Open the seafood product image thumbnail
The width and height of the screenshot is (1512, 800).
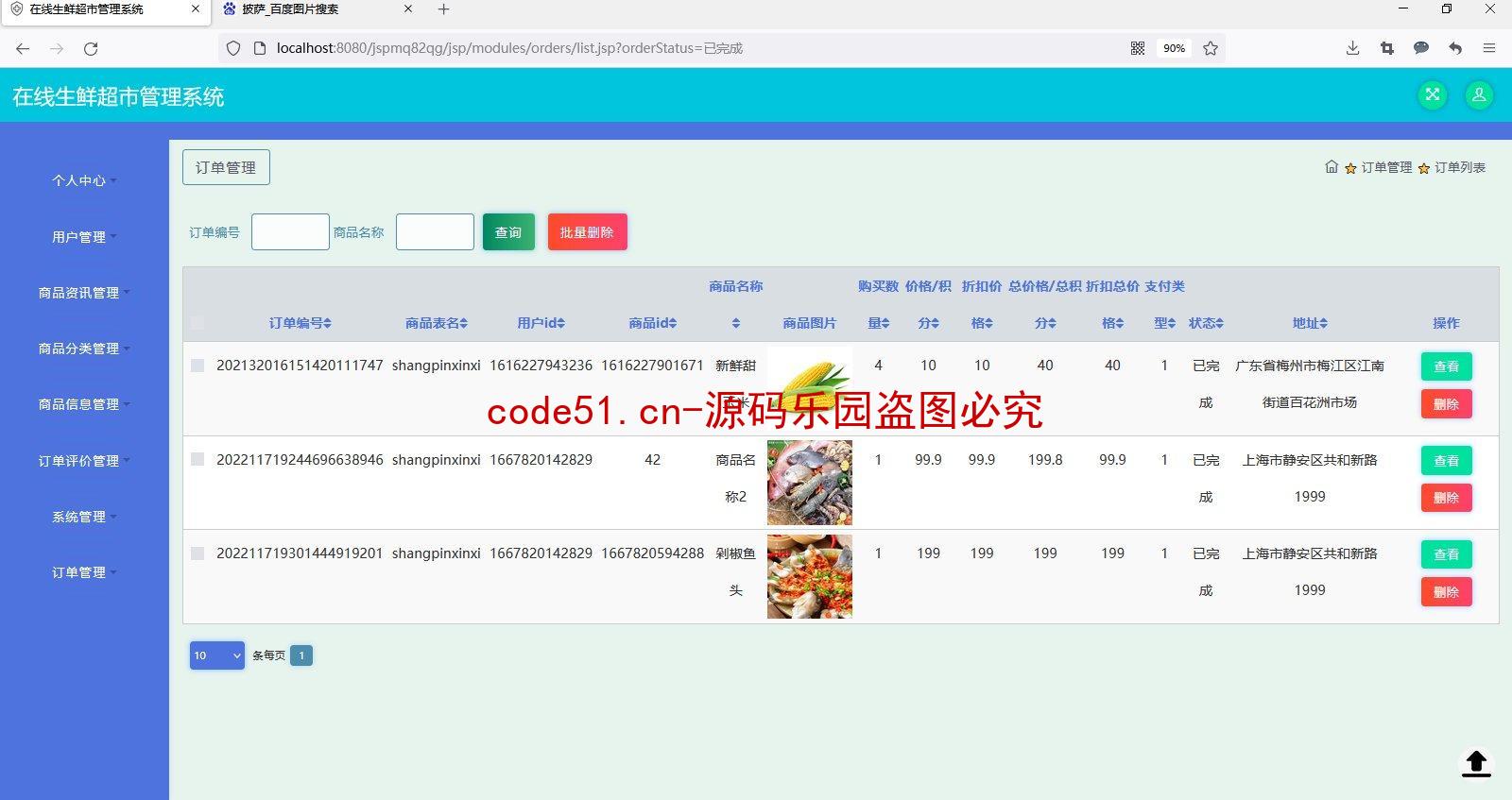pos(810,483)
